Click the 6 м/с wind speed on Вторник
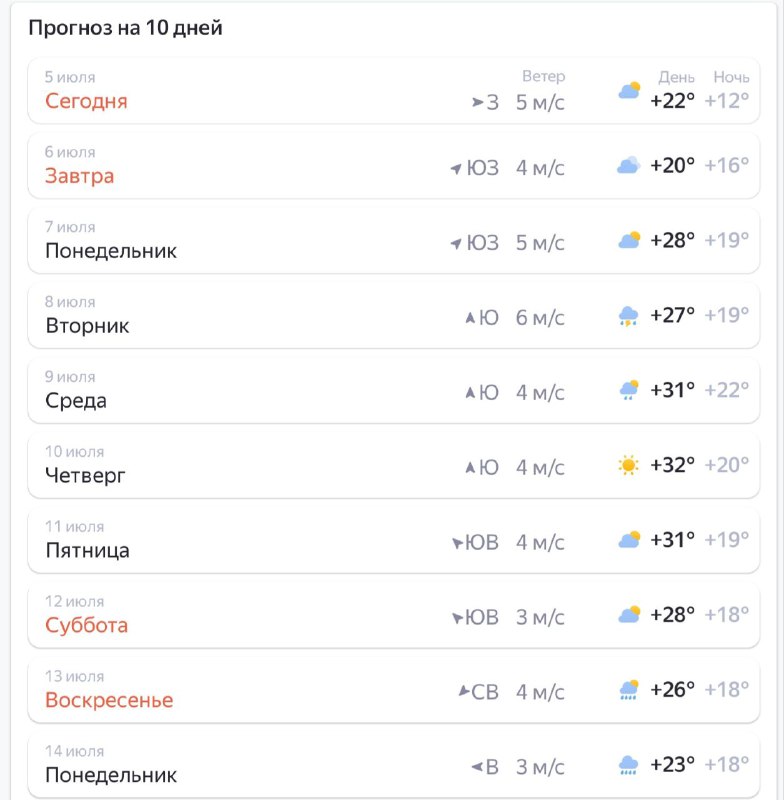The height and width of the screenshot is (800, 784). tap(540, 318)
